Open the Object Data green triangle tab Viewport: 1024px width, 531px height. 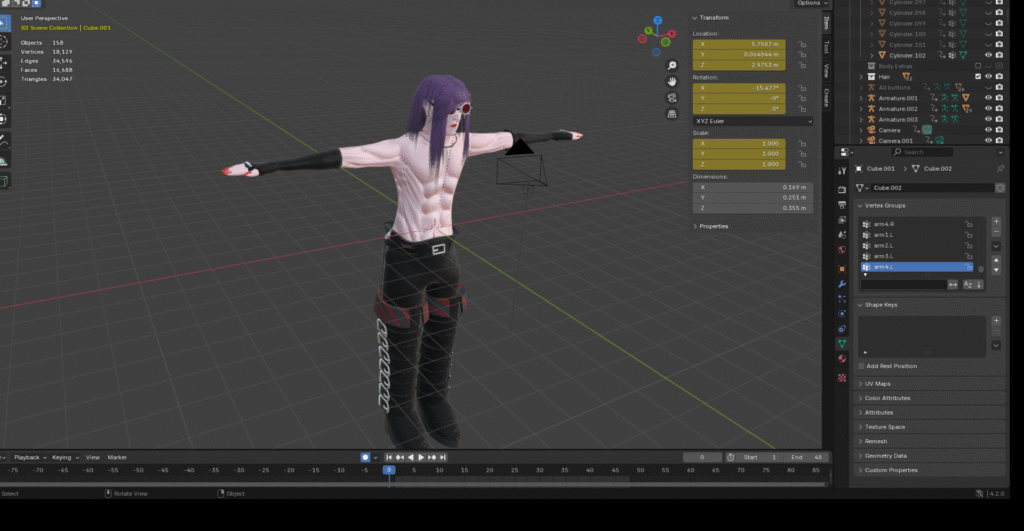pos(842,343)
